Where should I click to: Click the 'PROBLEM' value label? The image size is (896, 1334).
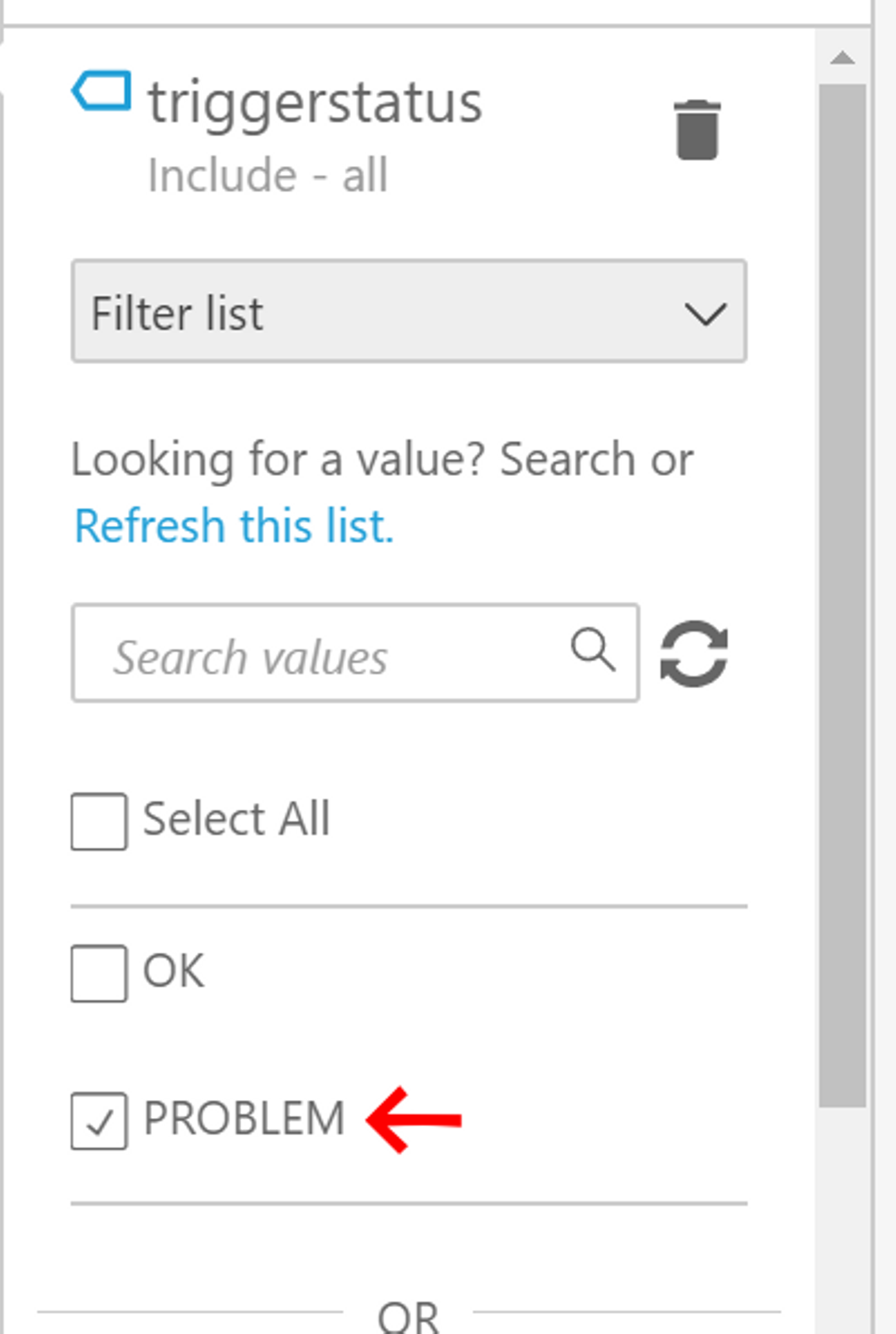[x=244, y=1119]
